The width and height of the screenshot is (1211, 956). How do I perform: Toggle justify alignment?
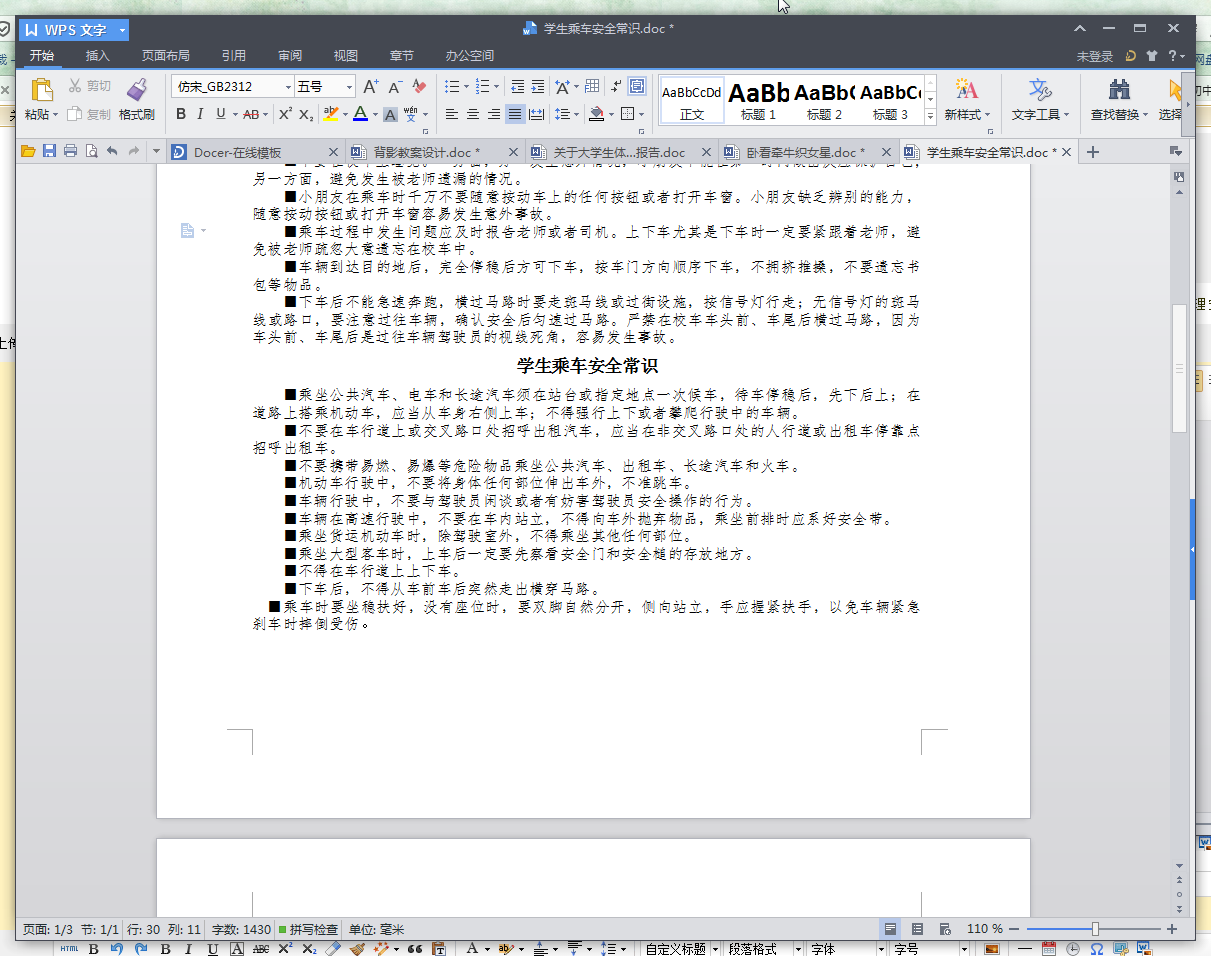(x=515, y=115)
